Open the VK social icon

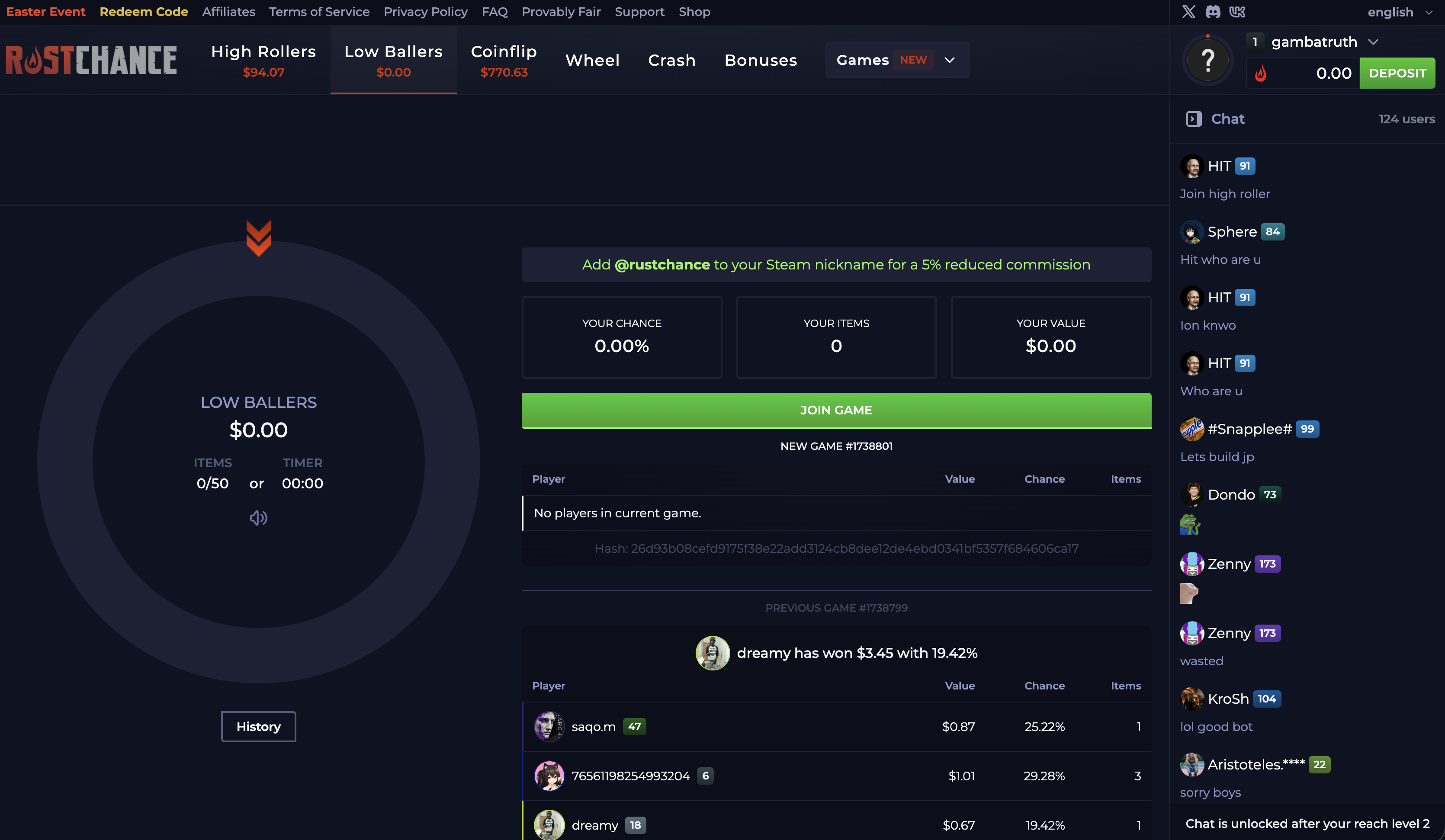click(x=1237, y=12)
